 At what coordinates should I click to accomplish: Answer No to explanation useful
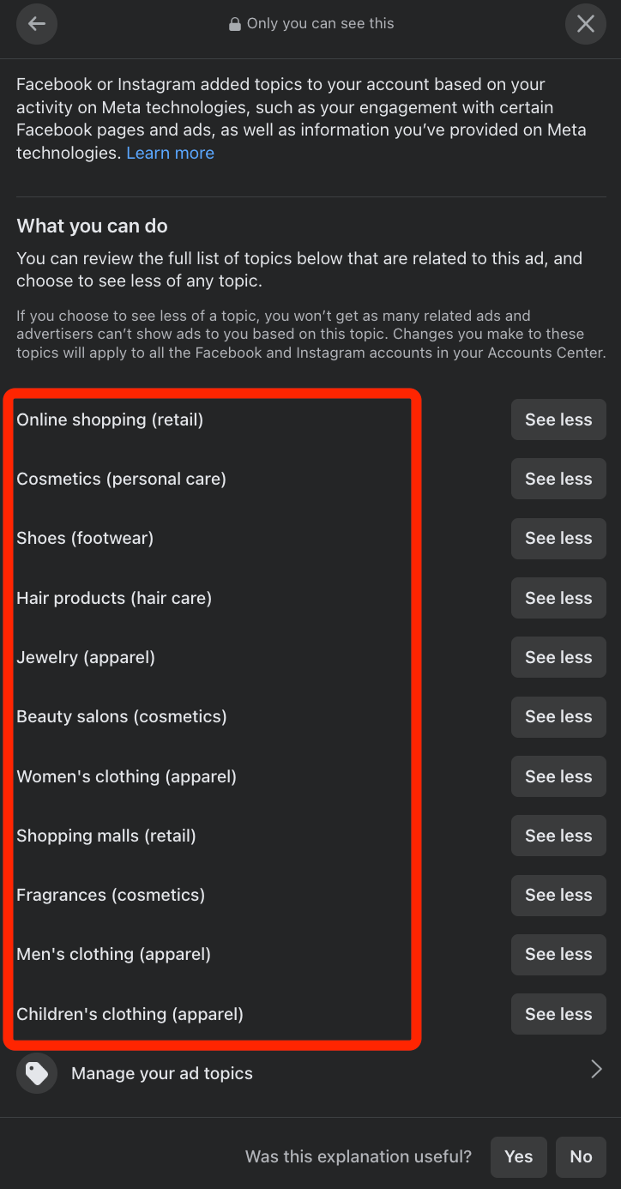click(x=581, y=1157)
